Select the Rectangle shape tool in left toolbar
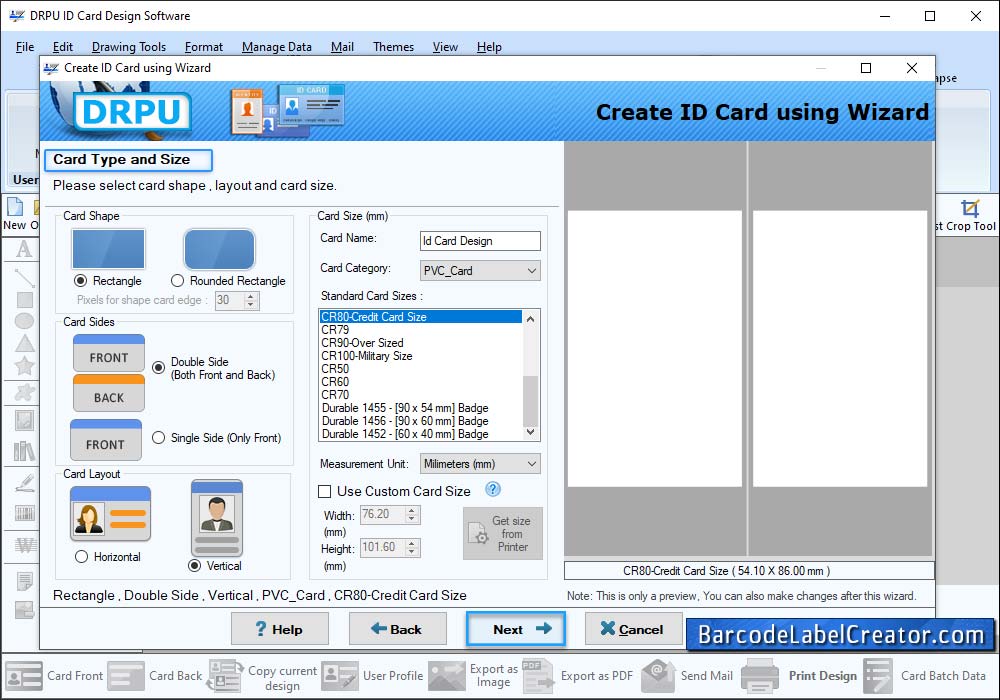 (24, 299)
